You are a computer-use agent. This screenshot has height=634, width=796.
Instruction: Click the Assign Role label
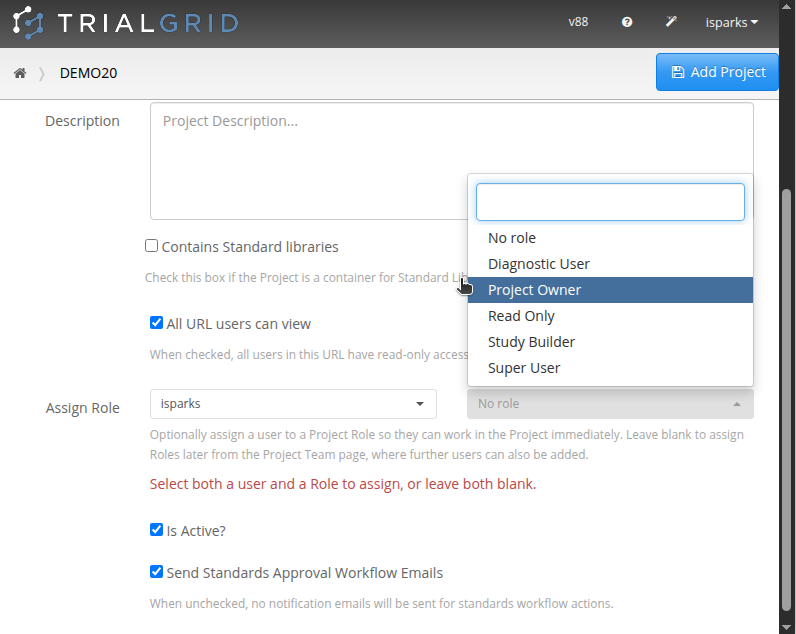pyautogui.click(x=83, y=408)
